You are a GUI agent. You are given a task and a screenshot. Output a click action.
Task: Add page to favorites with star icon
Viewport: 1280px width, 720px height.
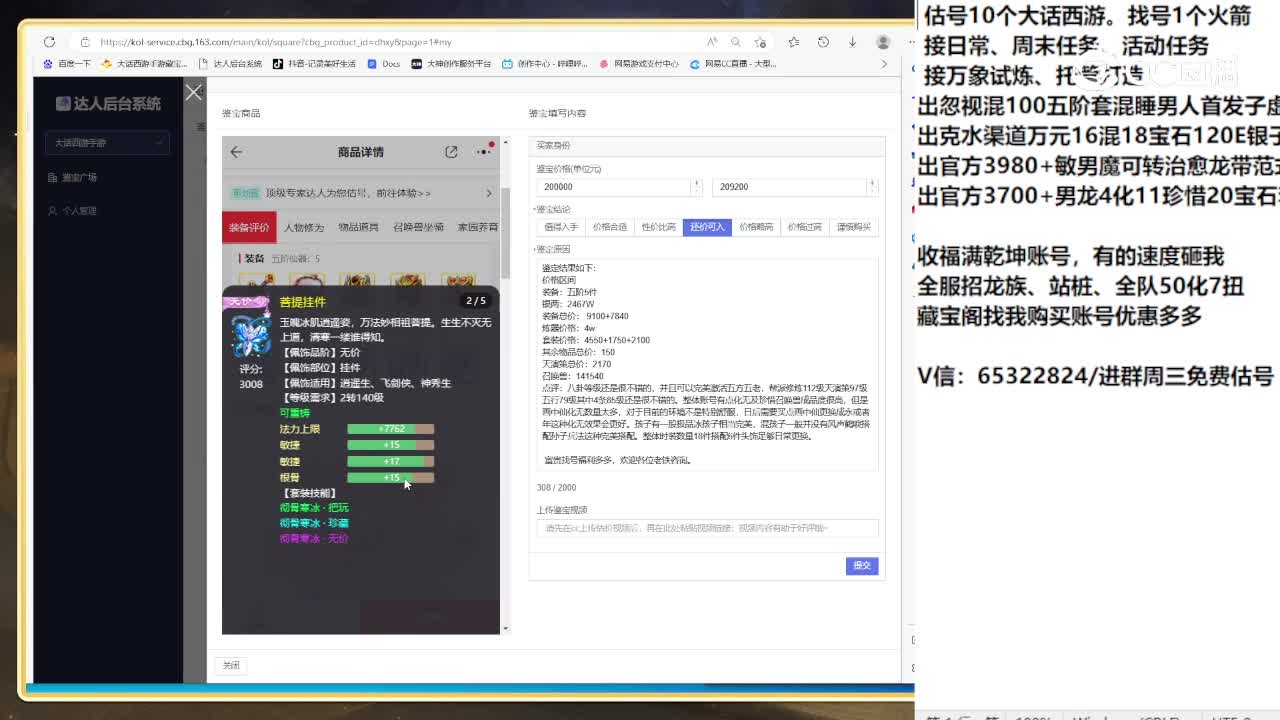pos(760,42)
